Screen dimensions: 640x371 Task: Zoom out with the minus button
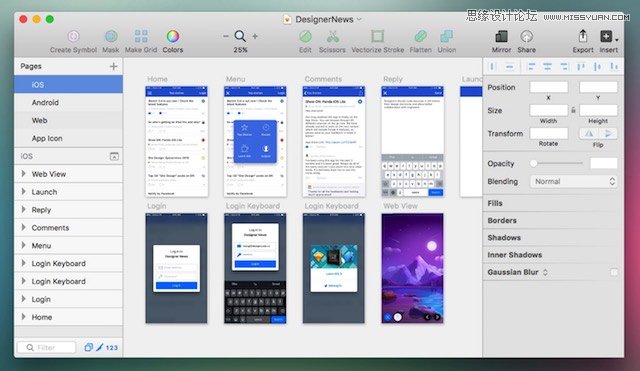(226, 36)
